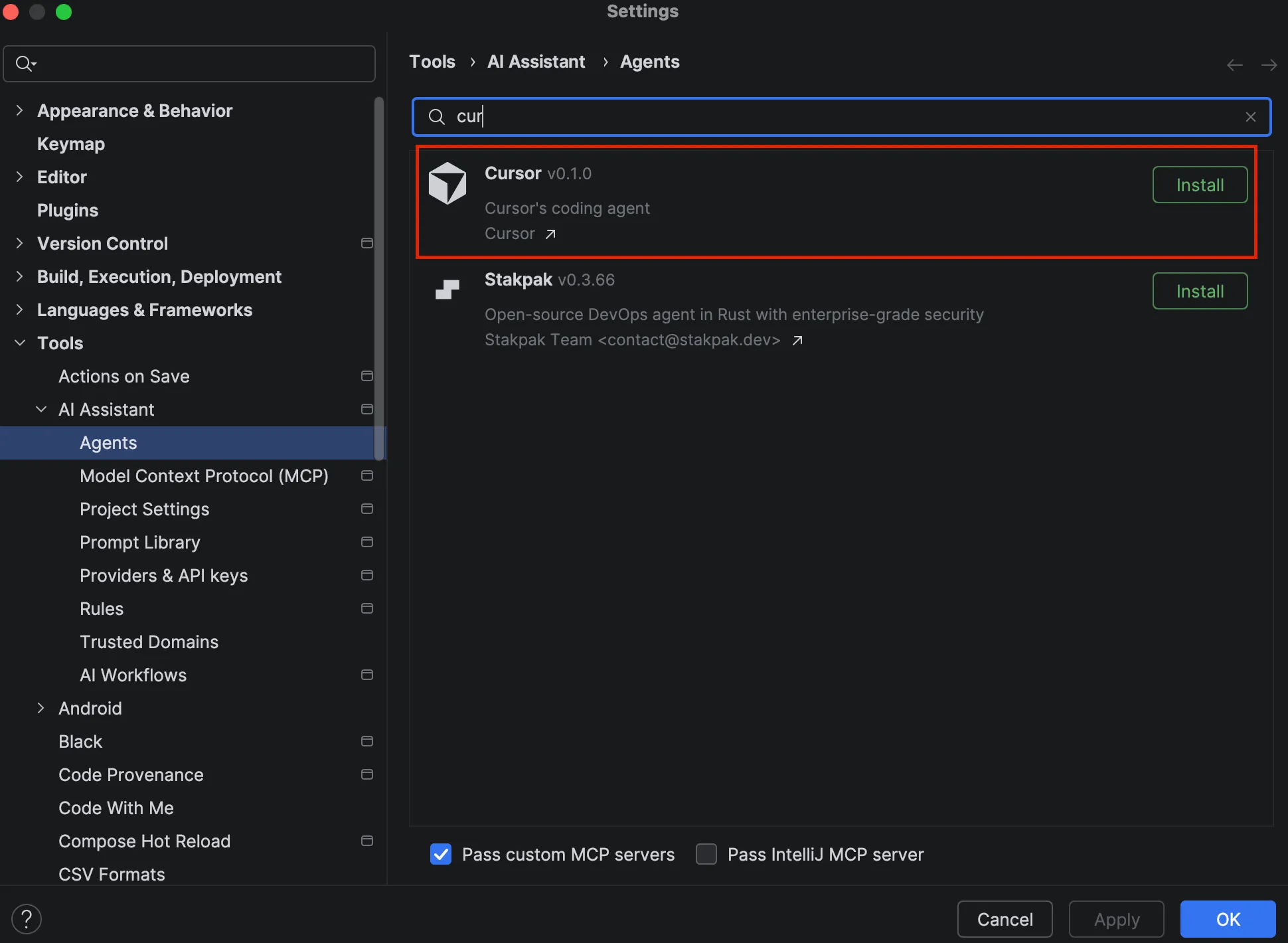Click the Stakpak agent logo icon

coord(447,290)
